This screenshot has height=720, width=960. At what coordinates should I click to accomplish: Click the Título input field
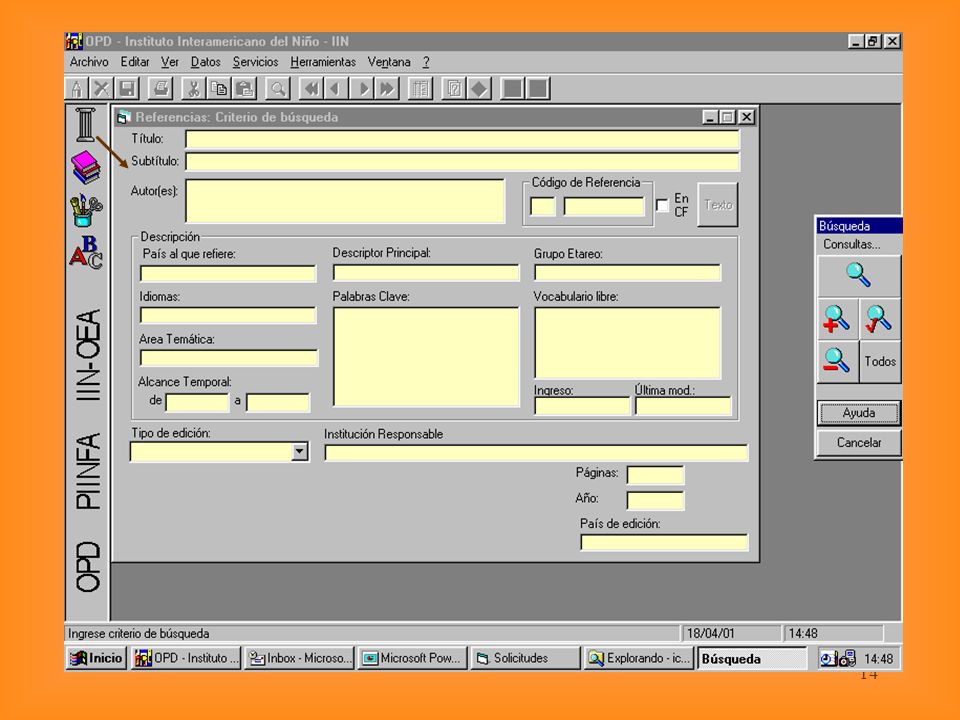tap(462, 140)
